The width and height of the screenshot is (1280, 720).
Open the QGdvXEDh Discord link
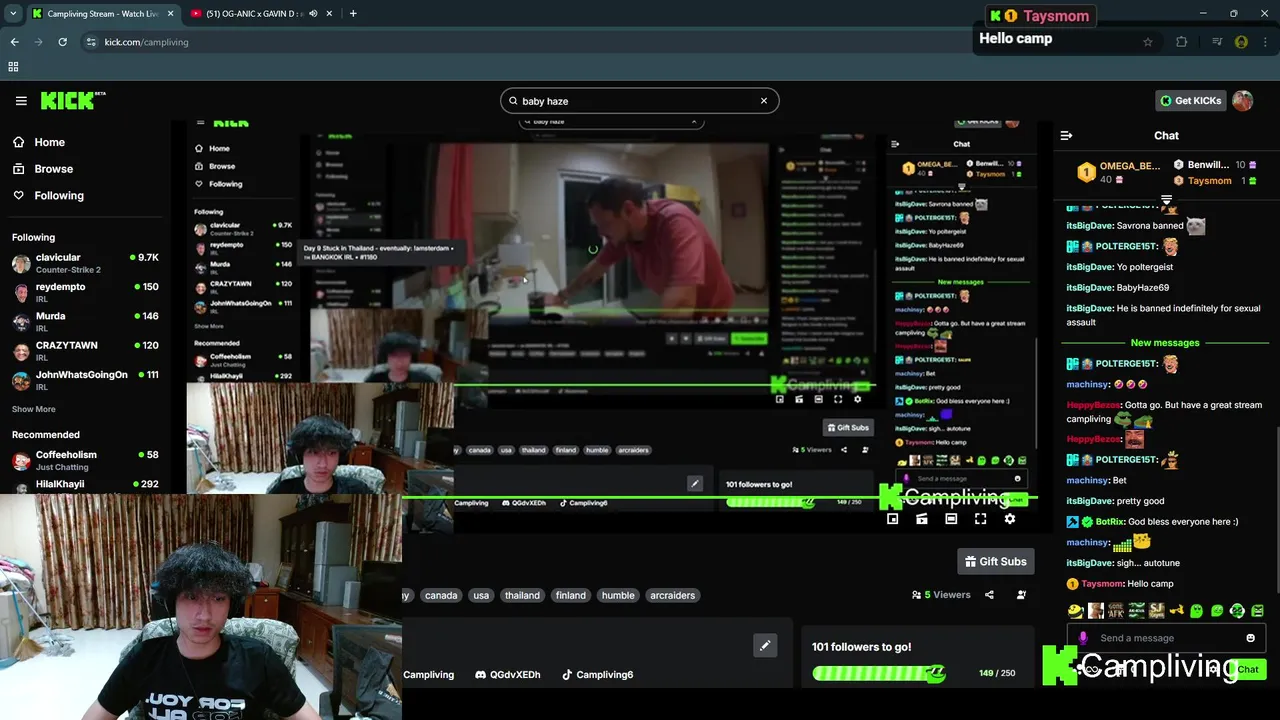508,675
